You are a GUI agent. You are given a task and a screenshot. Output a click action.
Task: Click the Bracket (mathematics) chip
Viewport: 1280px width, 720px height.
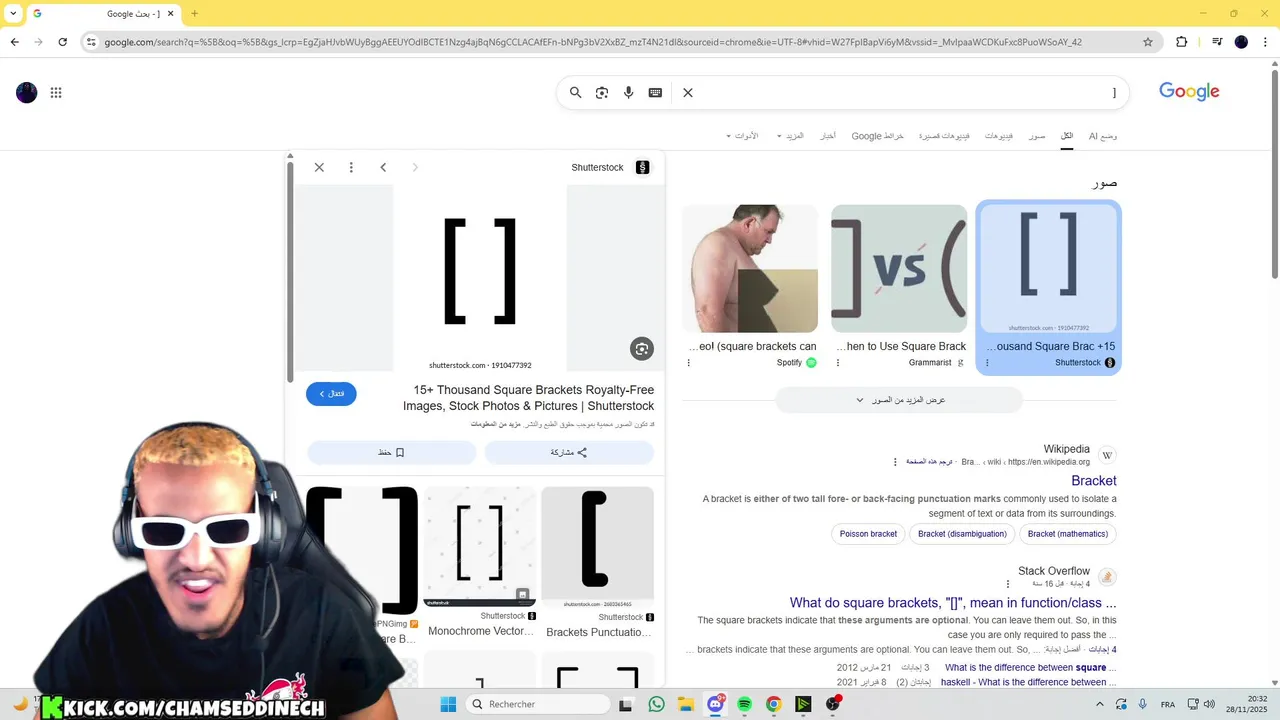1068,534
